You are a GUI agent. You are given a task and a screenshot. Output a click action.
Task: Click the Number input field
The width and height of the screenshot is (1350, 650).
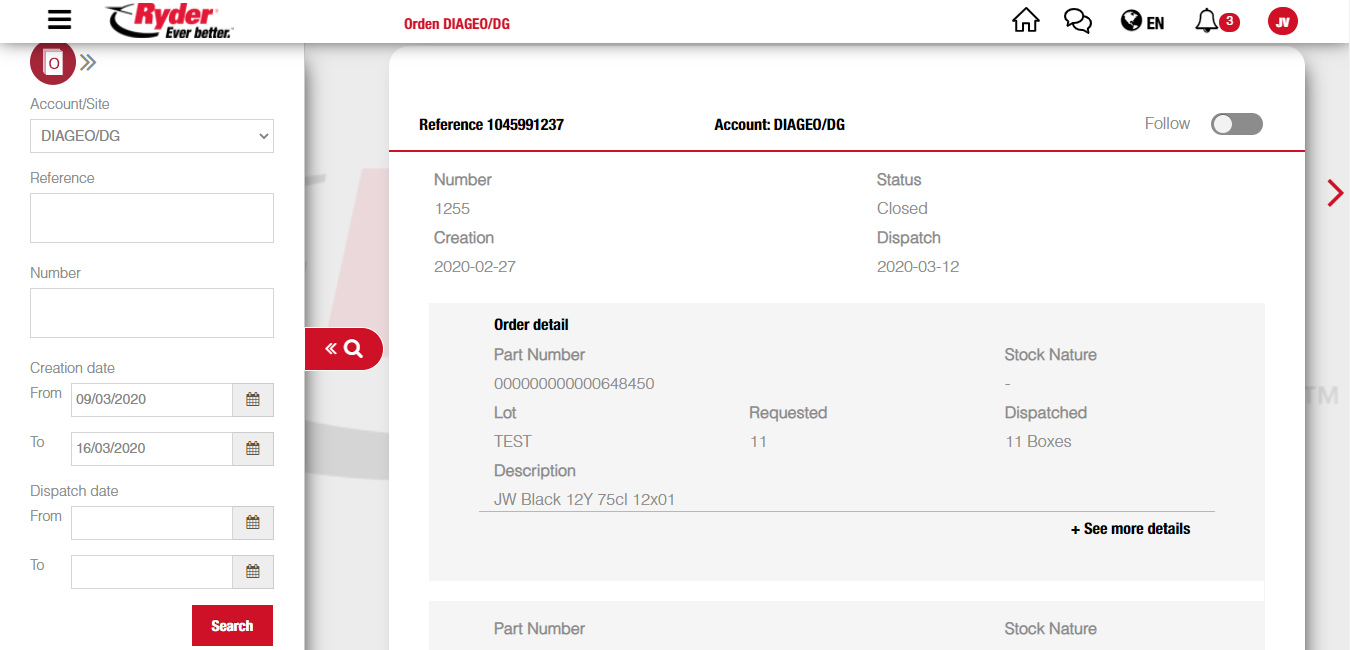152,313
